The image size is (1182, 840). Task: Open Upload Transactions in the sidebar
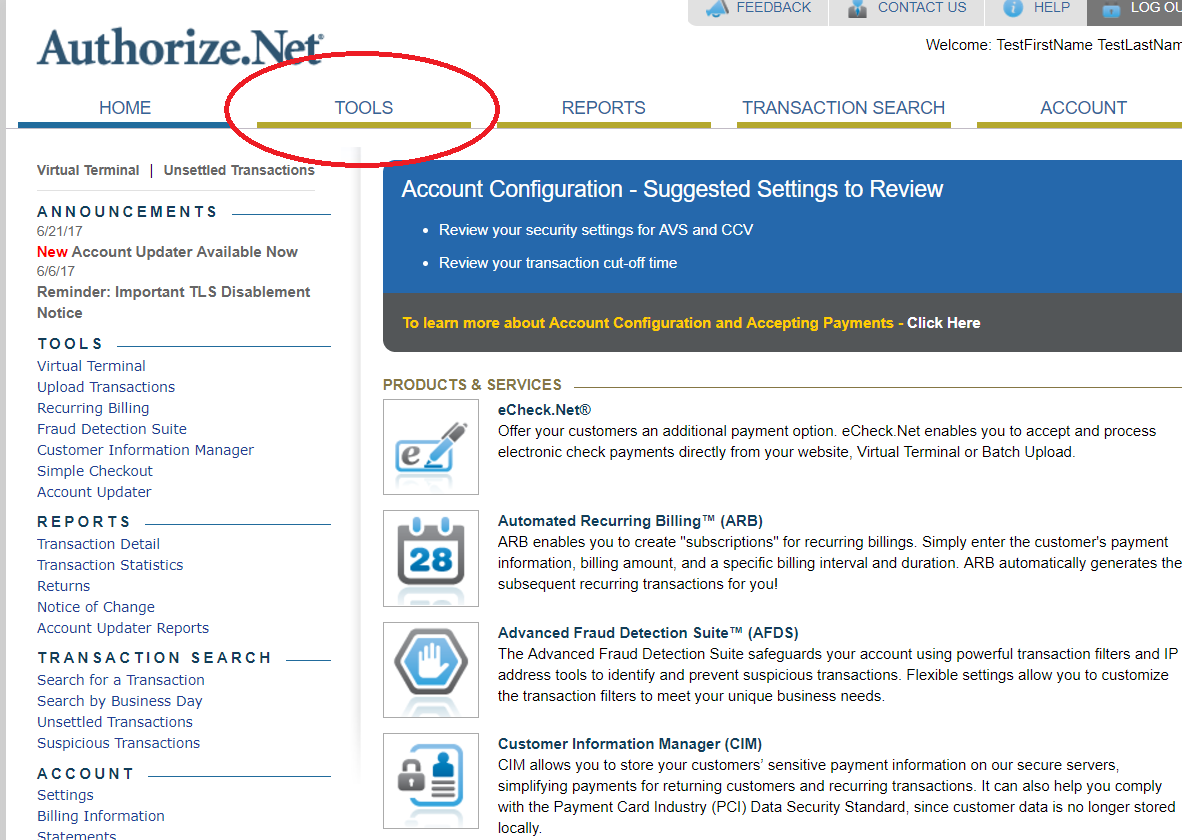[x=106, y=387]
